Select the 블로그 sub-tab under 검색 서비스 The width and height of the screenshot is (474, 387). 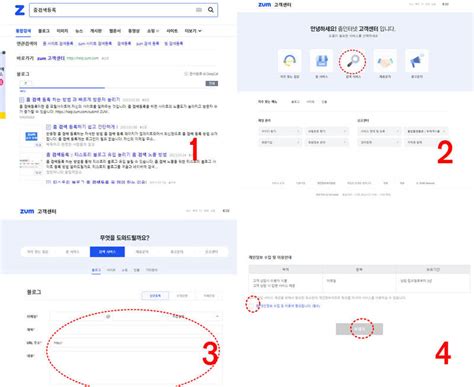tap(96, 270)
